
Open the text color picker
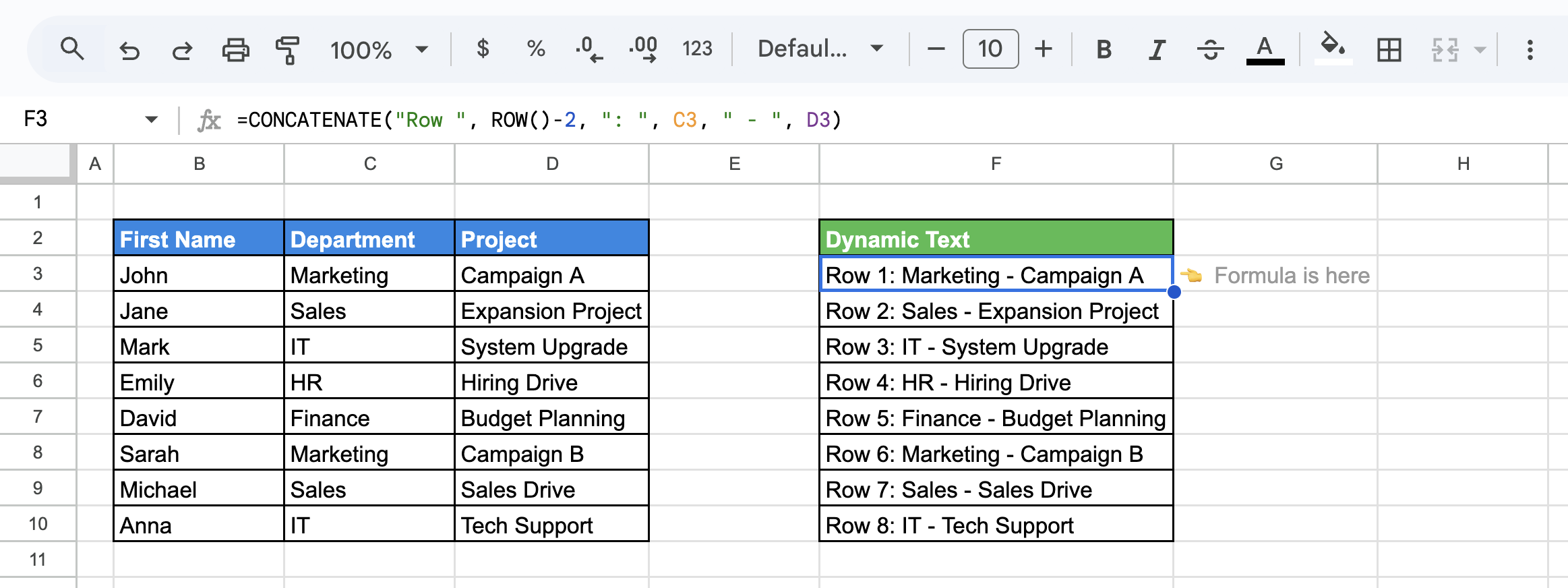coord(1265,49)
